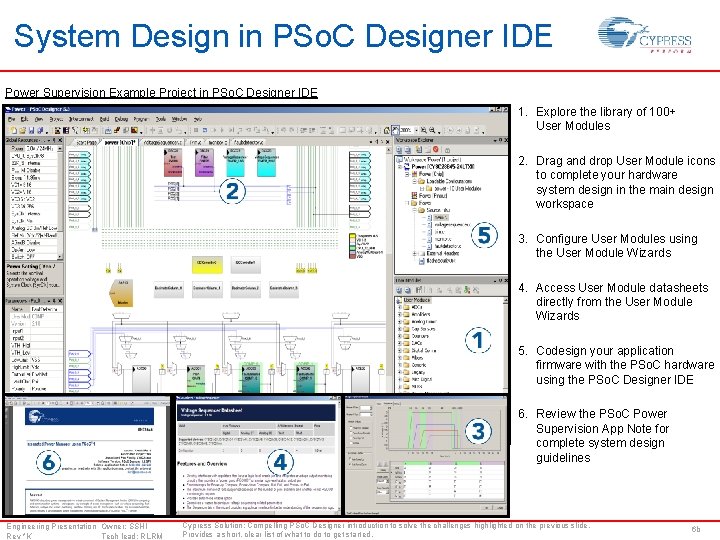Image resolution: width=720 pixels, height=540 pixels.
Task: Select the Digital Comm folder
Action: click(420, 350)
